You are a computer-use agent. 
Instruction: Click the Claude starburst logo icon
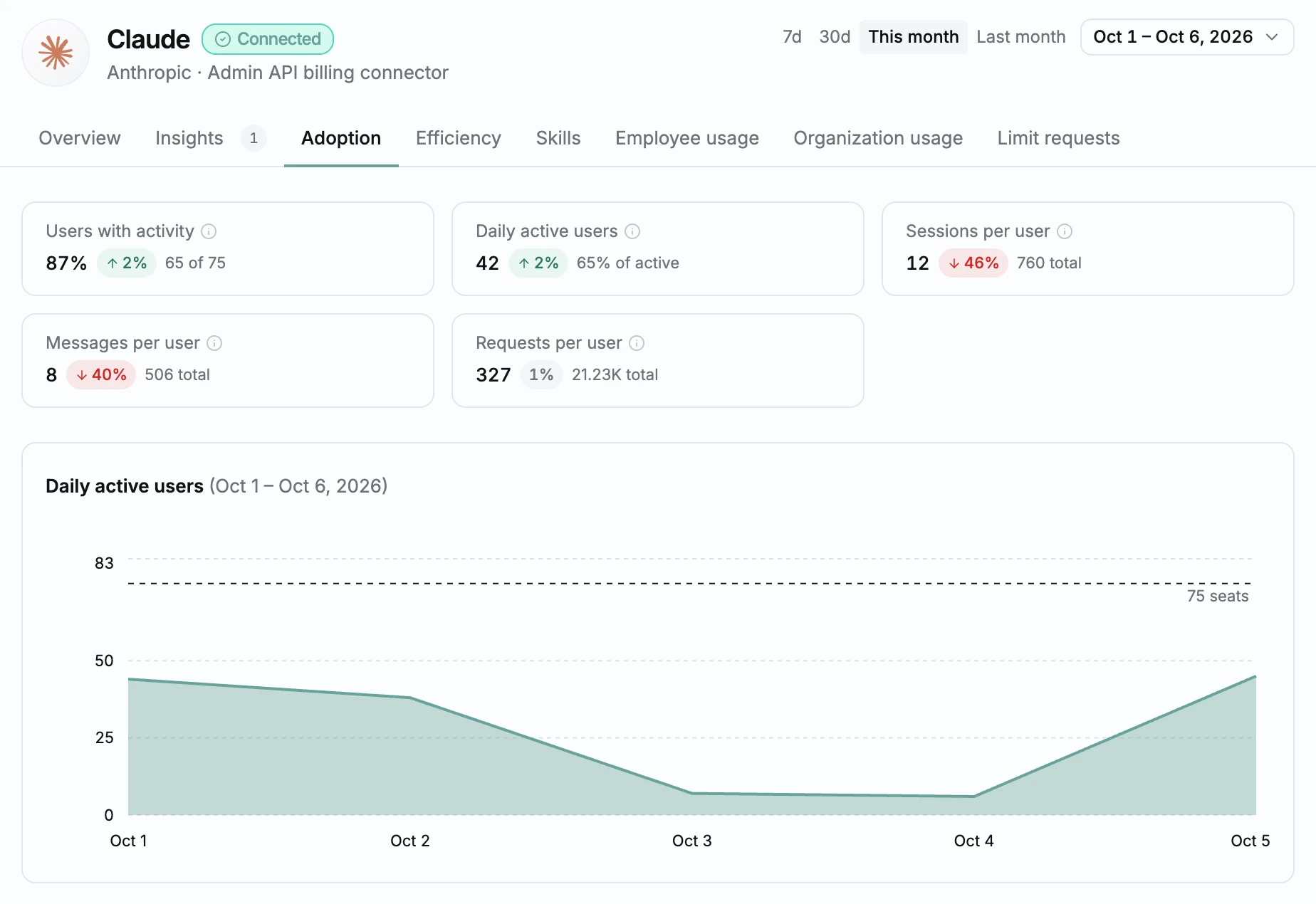(56, 53)
